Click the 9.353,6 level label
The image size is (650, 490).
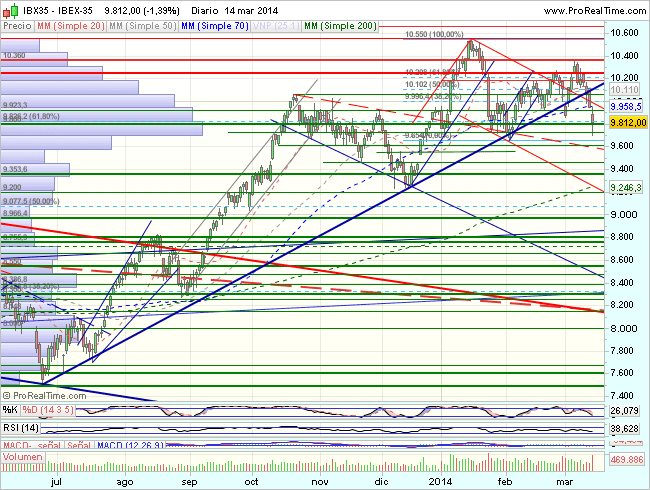coord(15,169)
